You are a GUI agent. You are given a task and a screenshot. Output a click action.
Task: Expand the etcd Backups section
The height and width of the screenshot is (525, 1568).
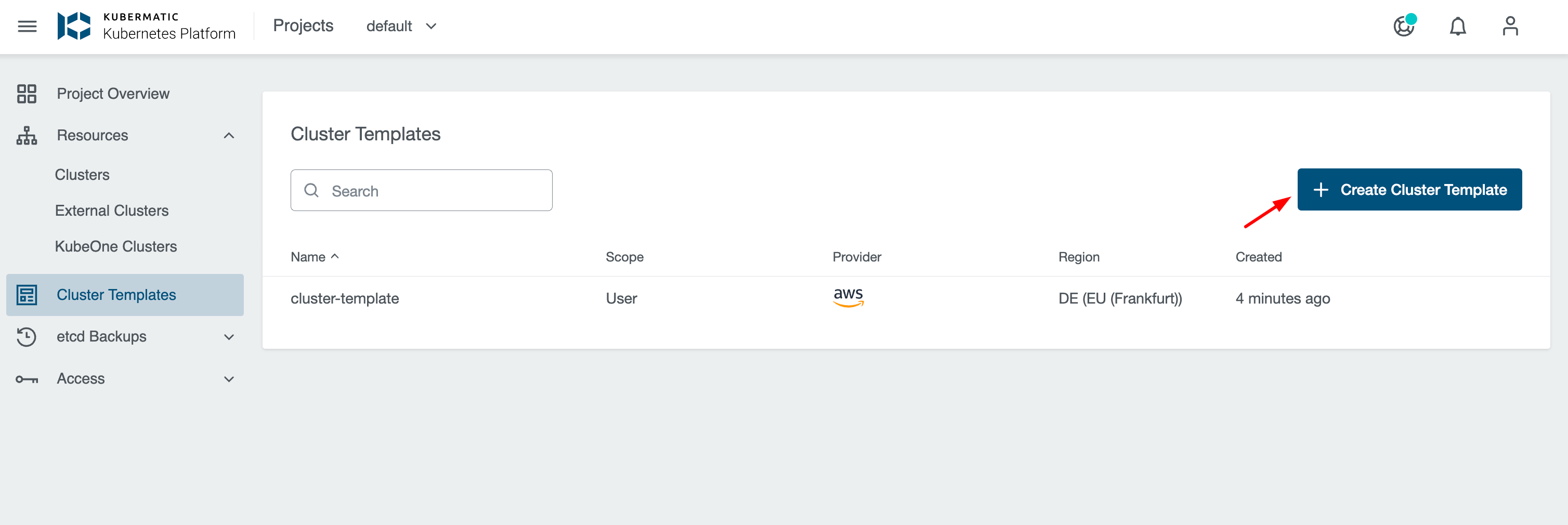[229, 336]
